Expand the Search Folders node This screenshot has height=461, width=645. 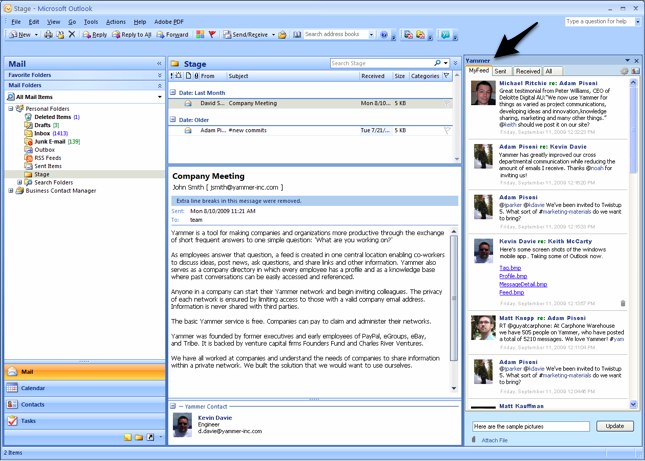[19, 182]
